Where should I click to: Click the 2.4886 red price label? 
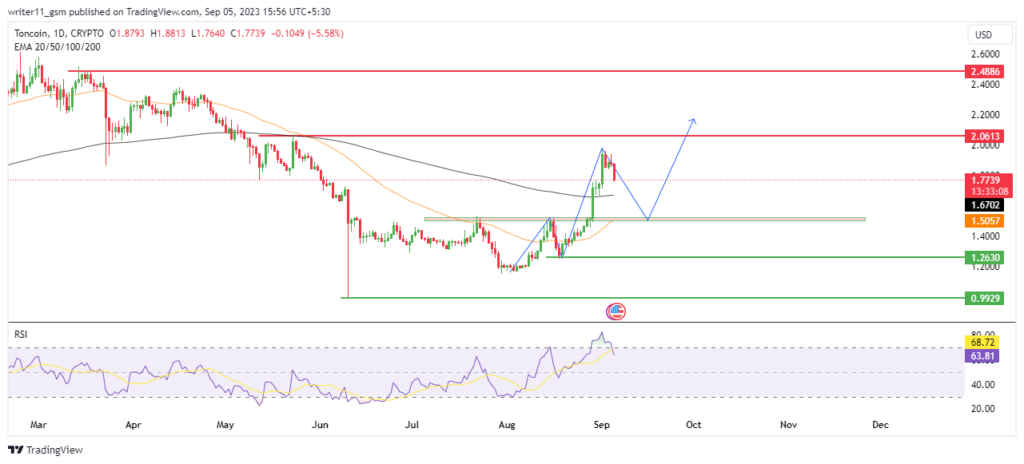pos(984,71)
